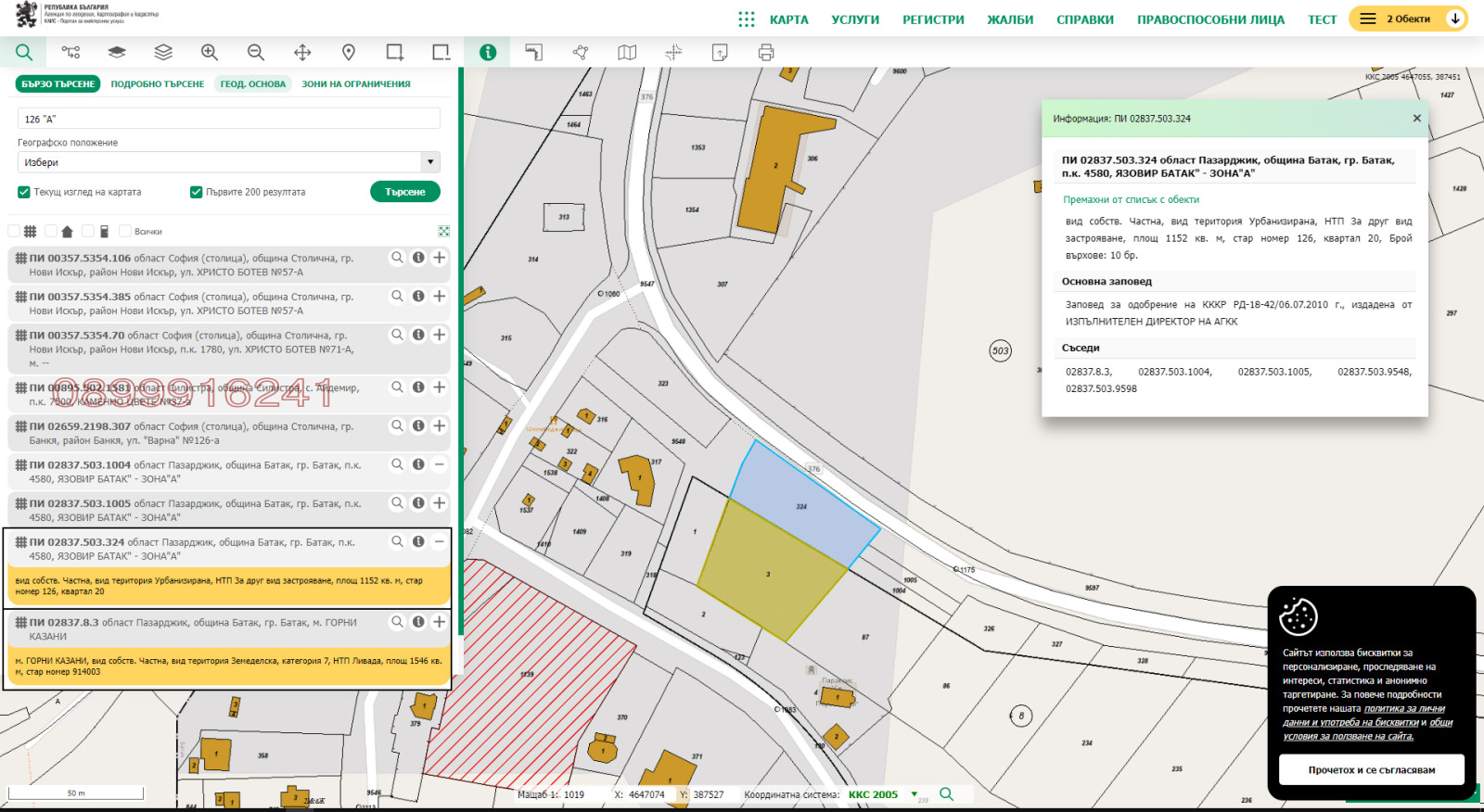The width and height of the screenshot is (1484, 812).
Task: Uncheck 'Текущ изглед на картата' checkbox
Action: pyautogui.click(x=24, y=192)
